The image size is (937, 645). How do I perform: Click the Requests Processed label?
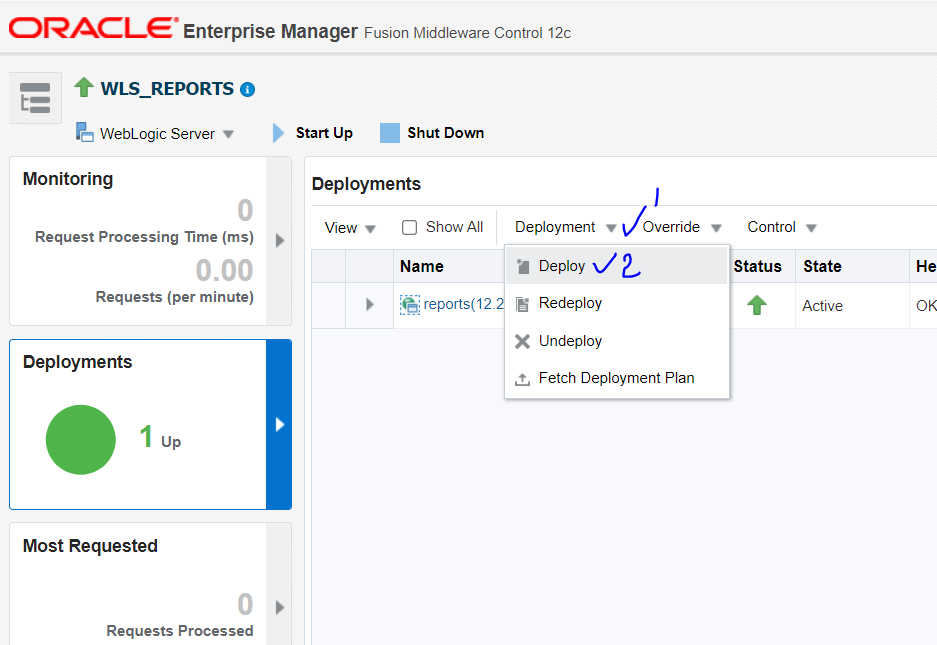[180, 631]
